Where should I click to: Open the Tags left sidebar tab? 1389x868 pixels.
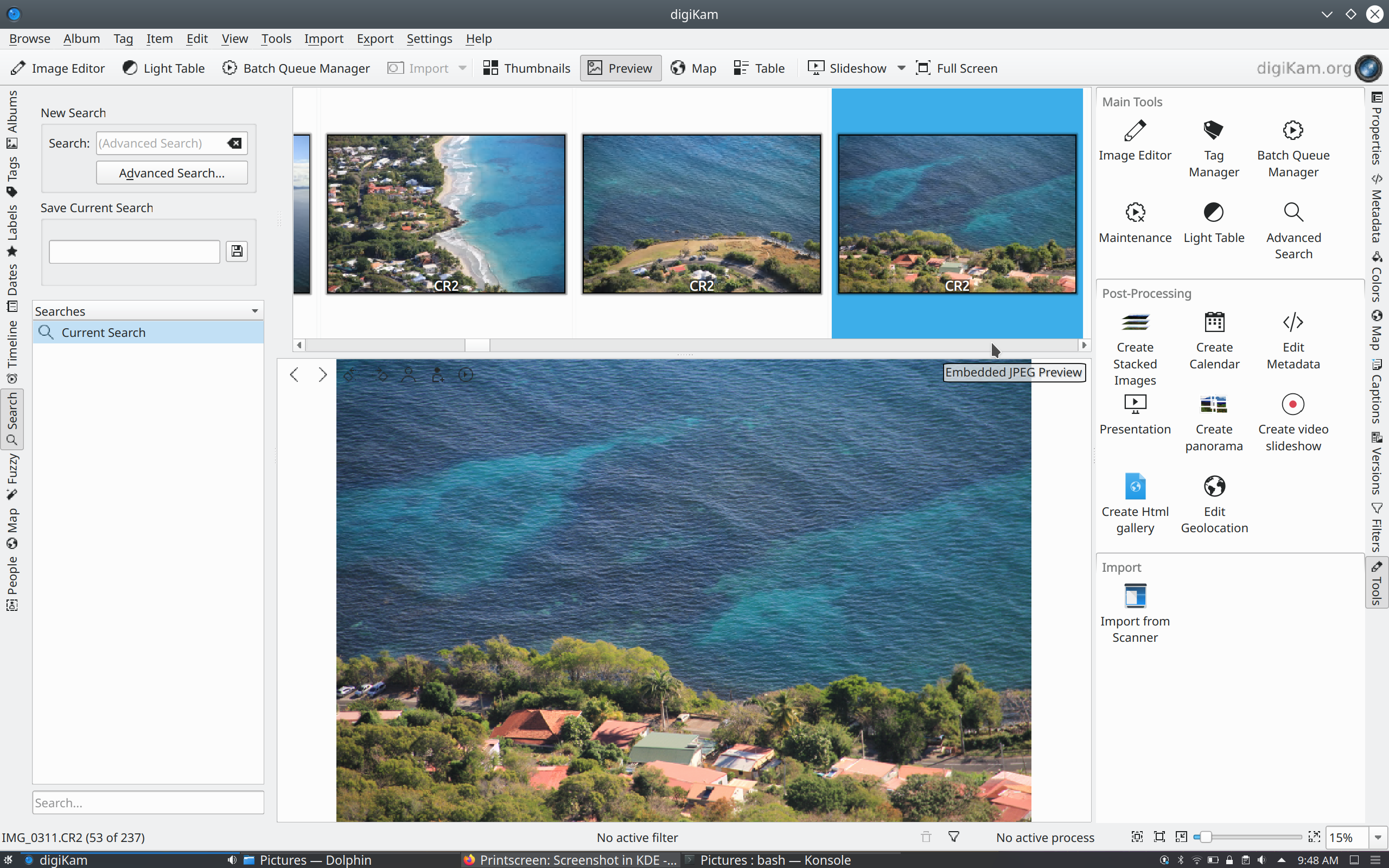tap(12, 177)
